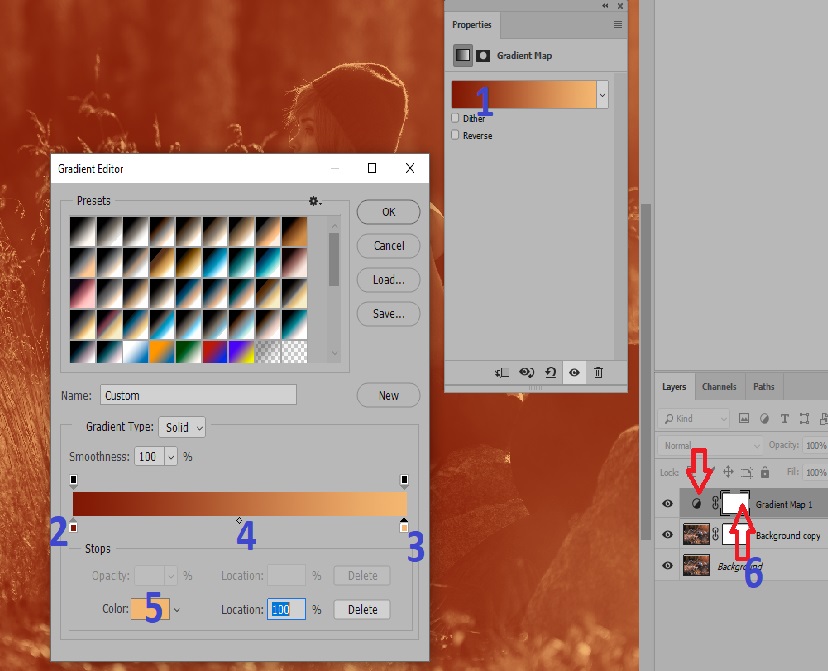The width and height of the screenshot is (828, 671).
Task: Enable the Reverse checkbox
Action: click(456, 135)
